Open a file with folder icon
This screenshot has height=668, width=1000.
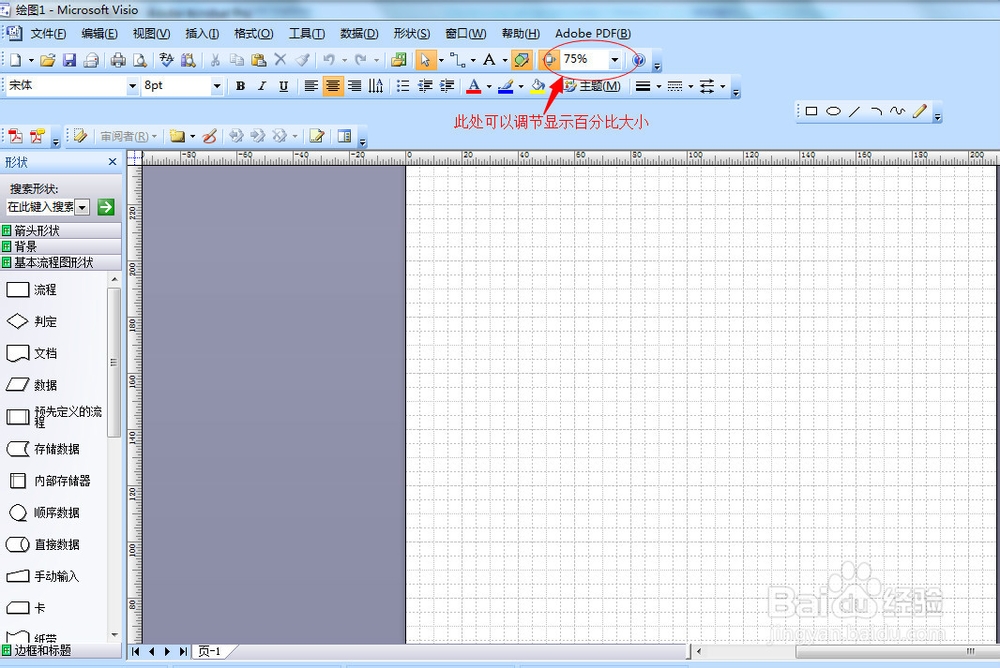(x=48, y=60)
